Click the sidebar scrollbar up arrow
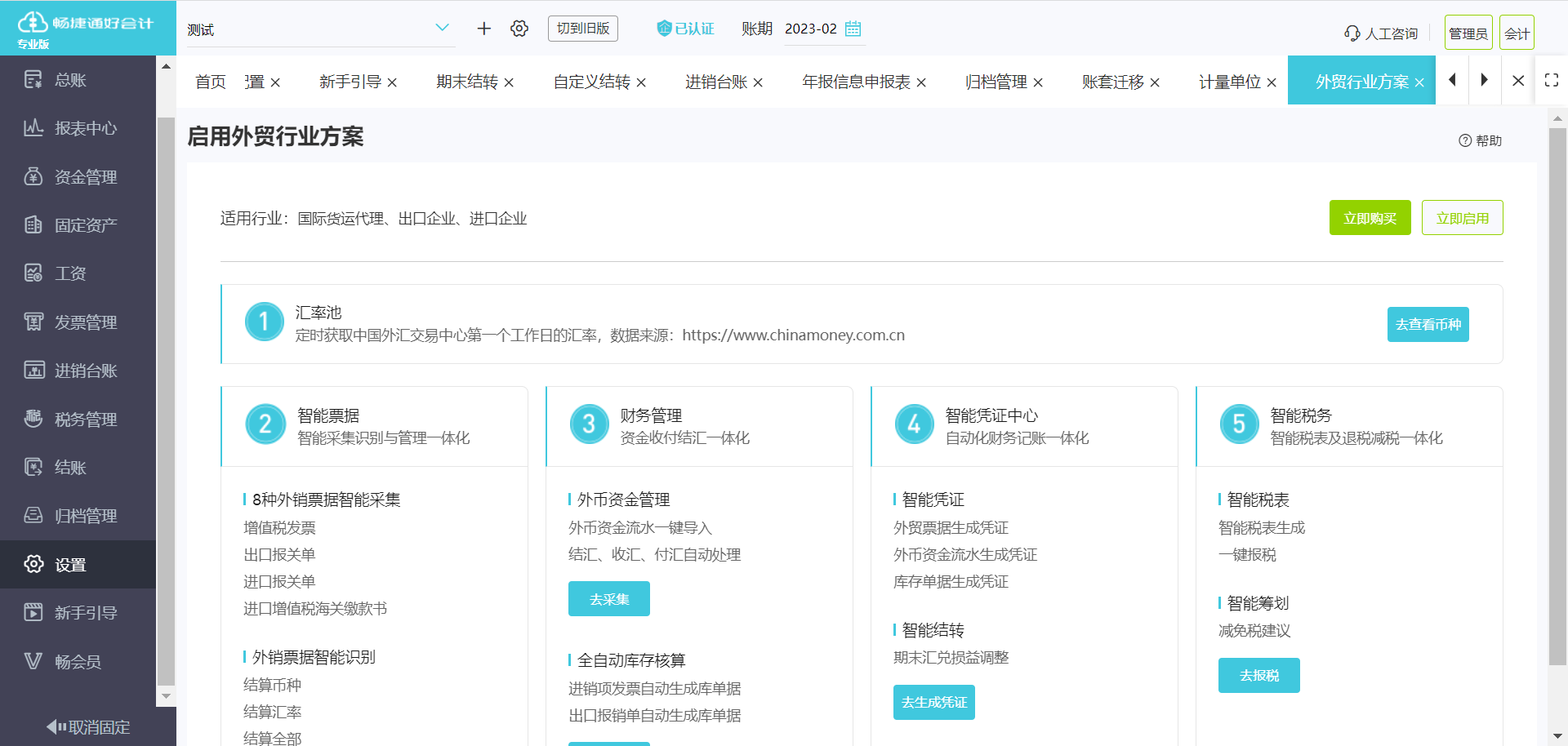Image resolution: width=1568 pixels, height=746 pixels. 167,66
